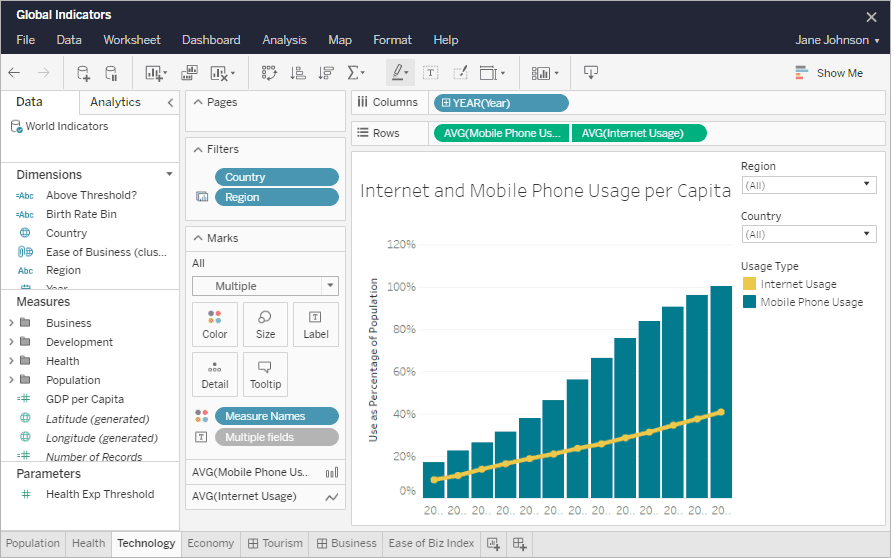Viewport: 894px width, 558px height.
Task: Open the Multiple mark type dropdown
Action: click(265, 286)
